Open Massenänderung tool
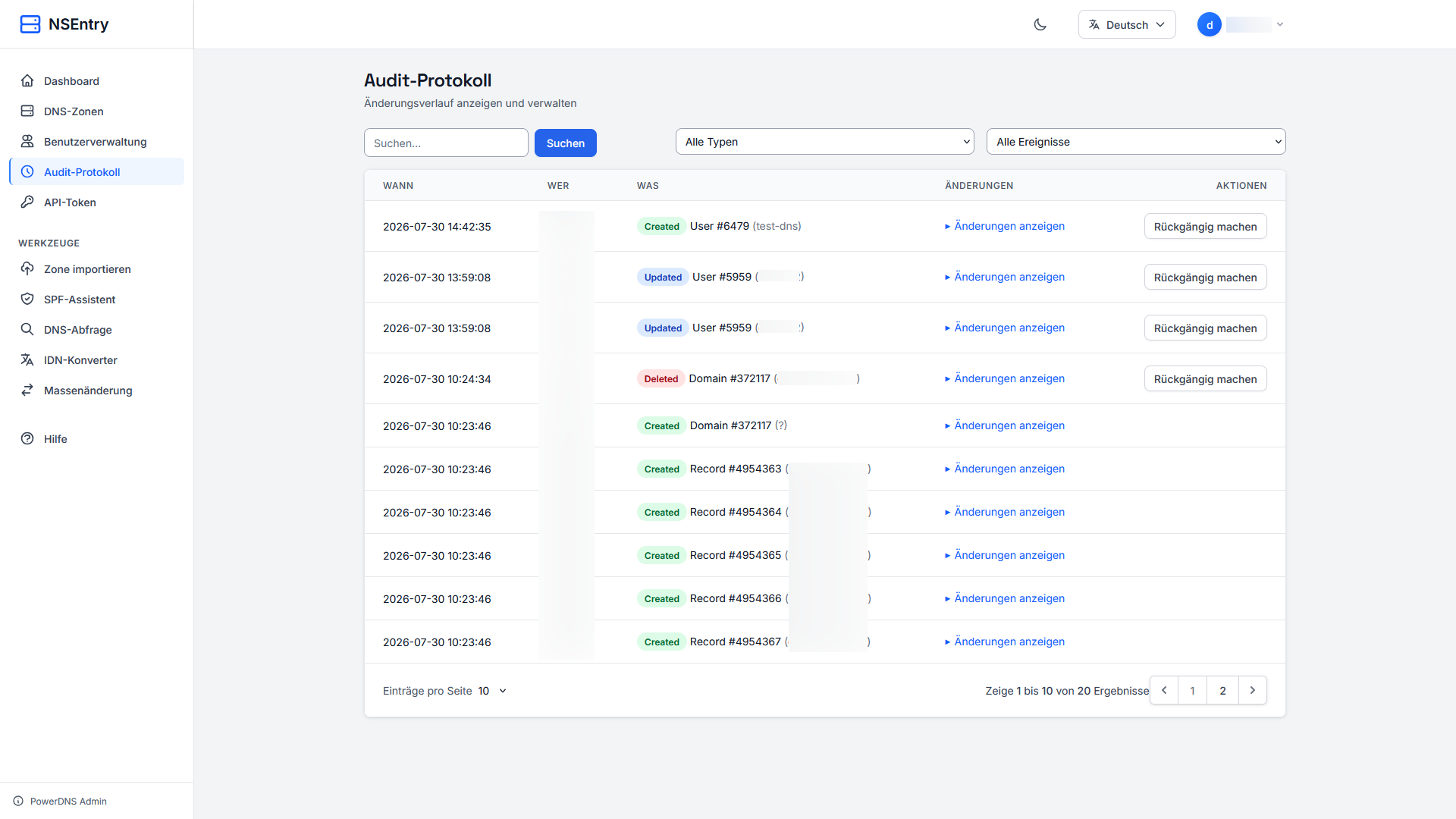 tap(96, 391)
